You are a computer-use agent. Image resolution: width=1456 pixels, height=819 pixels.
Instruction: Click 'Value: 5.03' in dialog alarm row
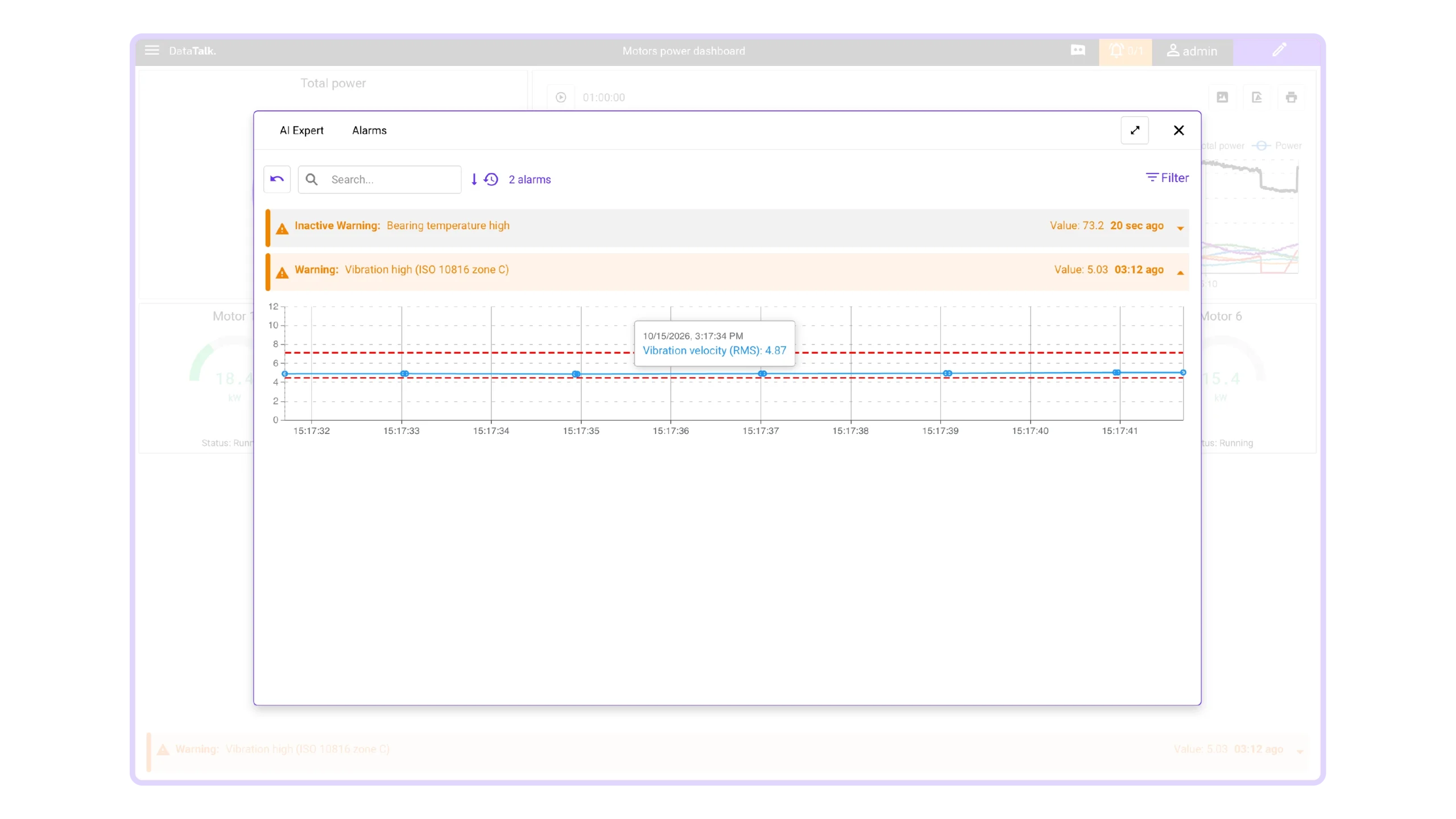(1081, 269)
